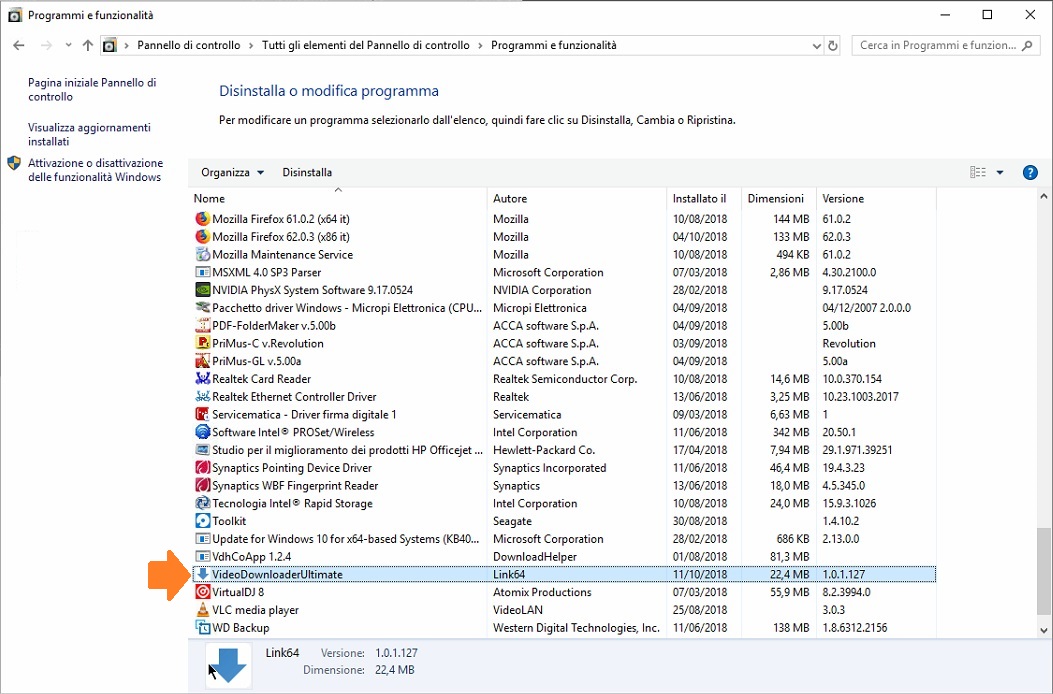Sort by the Nome column header
This screenshot has width=1053, height=694.
tap(338, 198)
